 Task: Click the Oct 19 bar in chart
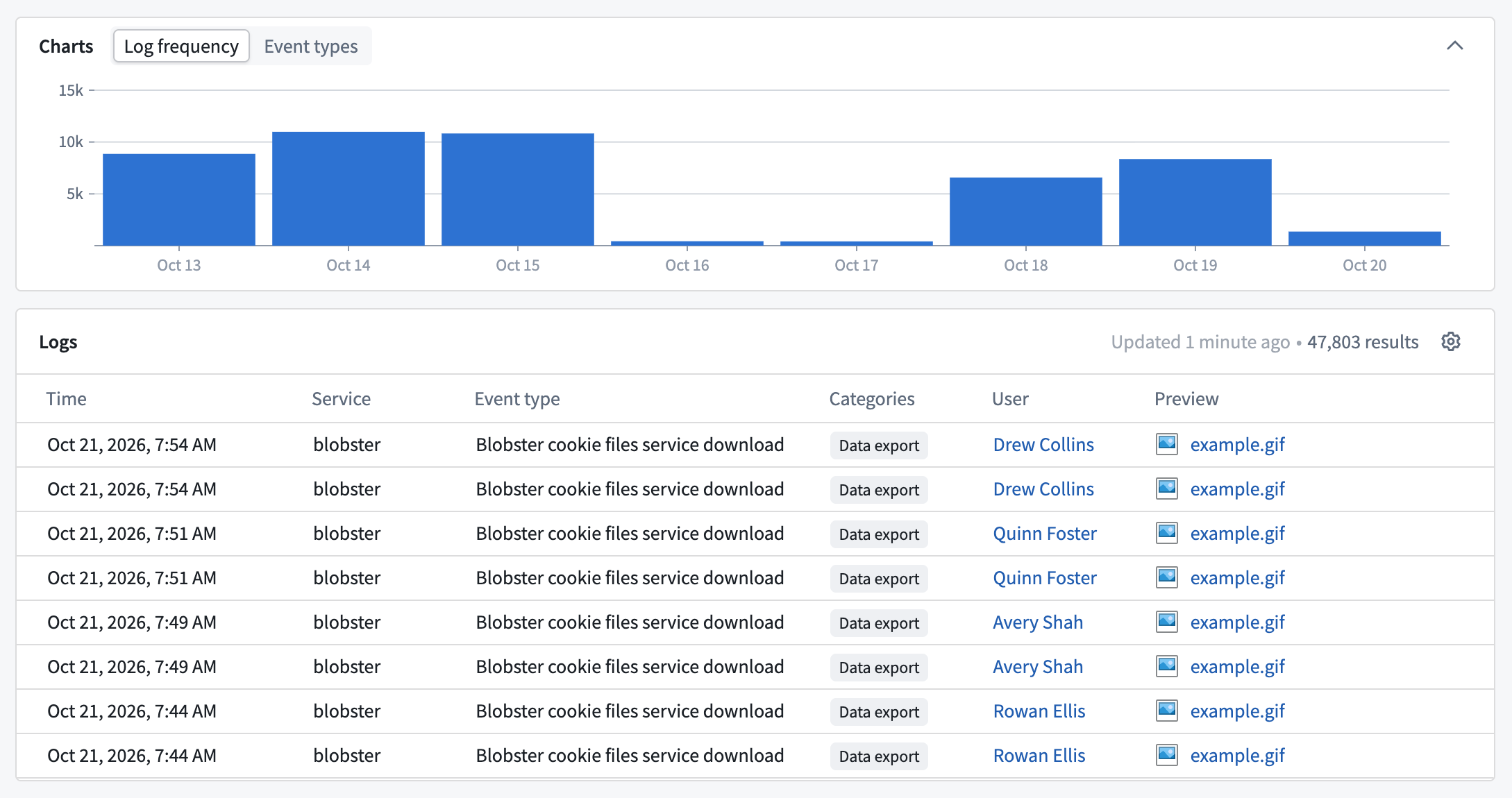click(1195, 203)
